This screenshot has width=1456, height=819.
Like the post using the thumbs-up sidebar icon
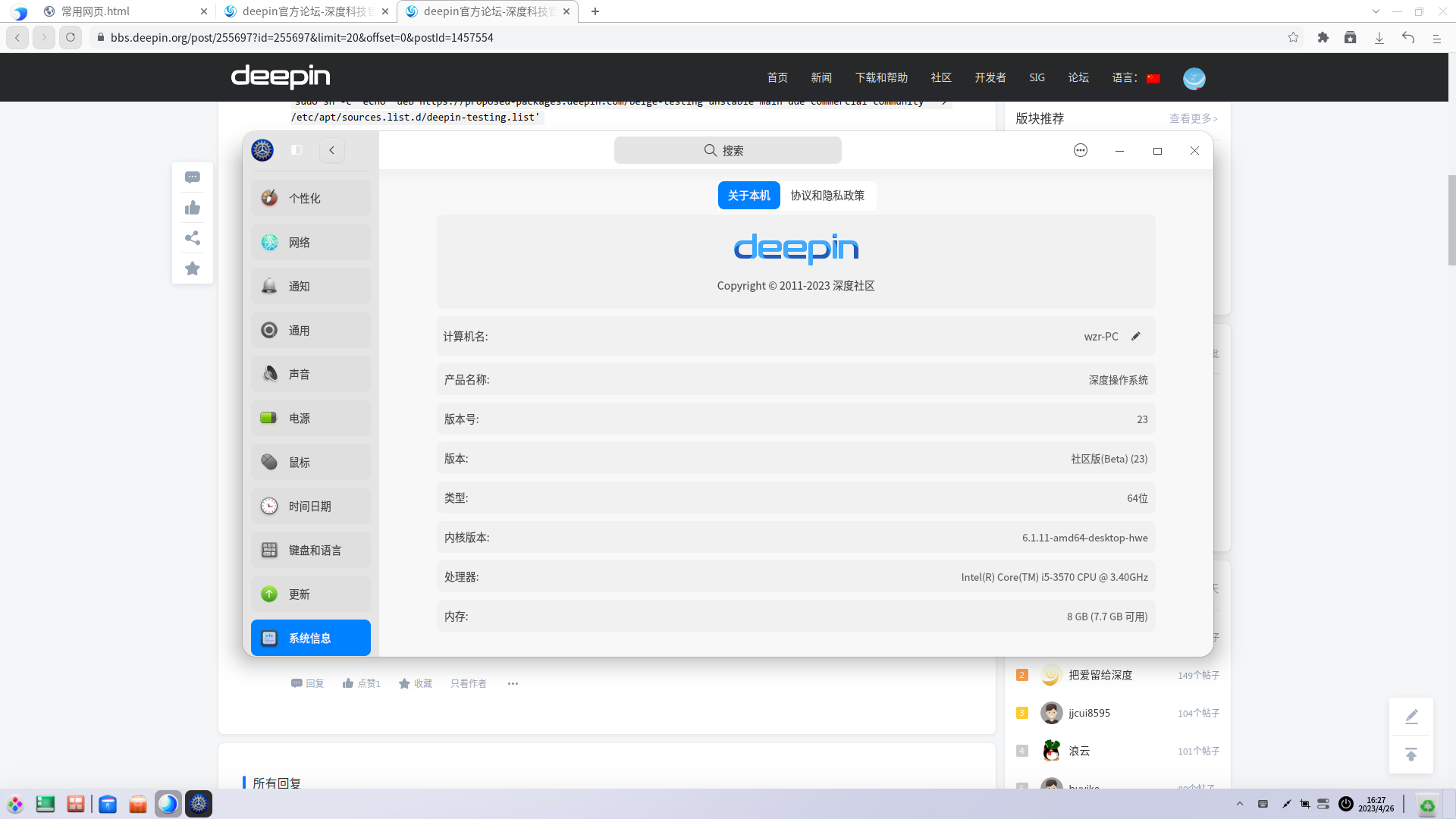coord(192,208)
